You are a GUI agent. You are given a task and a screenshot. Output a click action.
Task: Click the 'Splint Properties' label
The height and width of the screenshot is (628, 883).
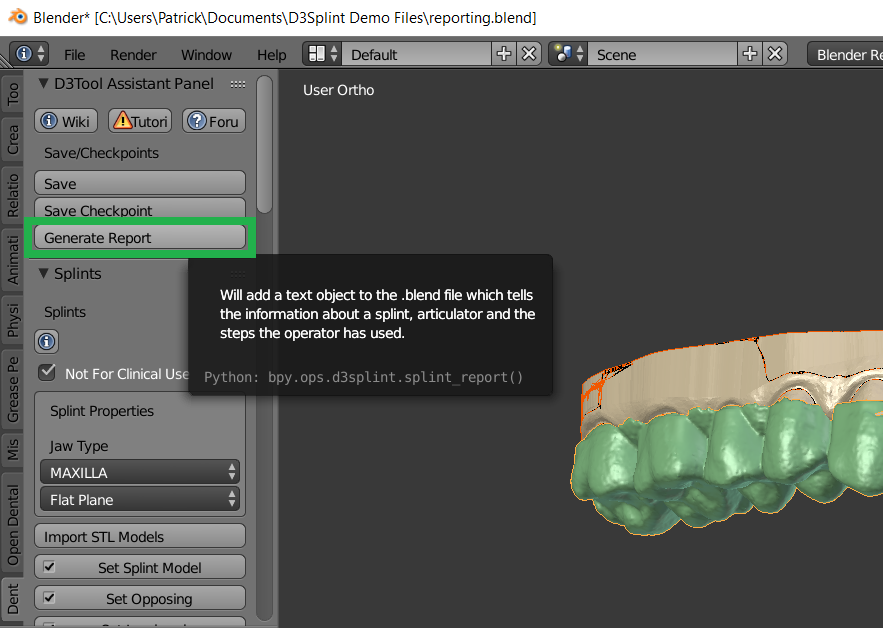[102, 411]
